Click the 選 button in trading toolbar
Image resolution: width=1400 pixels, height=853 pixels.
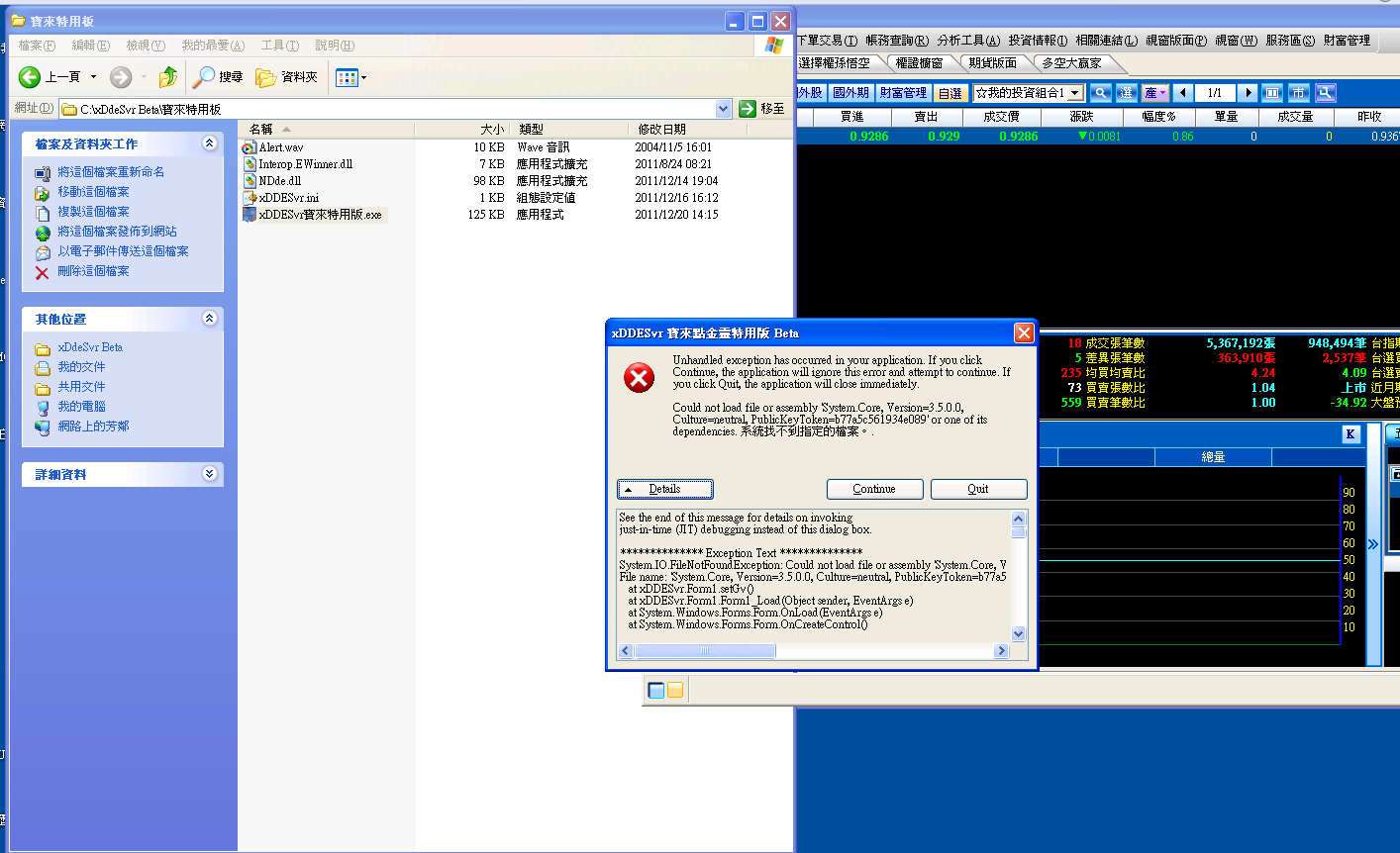point(1126,93)
